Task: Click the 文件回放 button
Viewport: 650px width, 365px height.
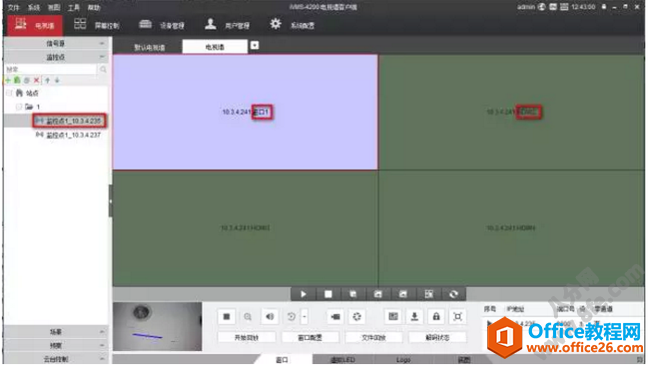Action: point(374,338)
